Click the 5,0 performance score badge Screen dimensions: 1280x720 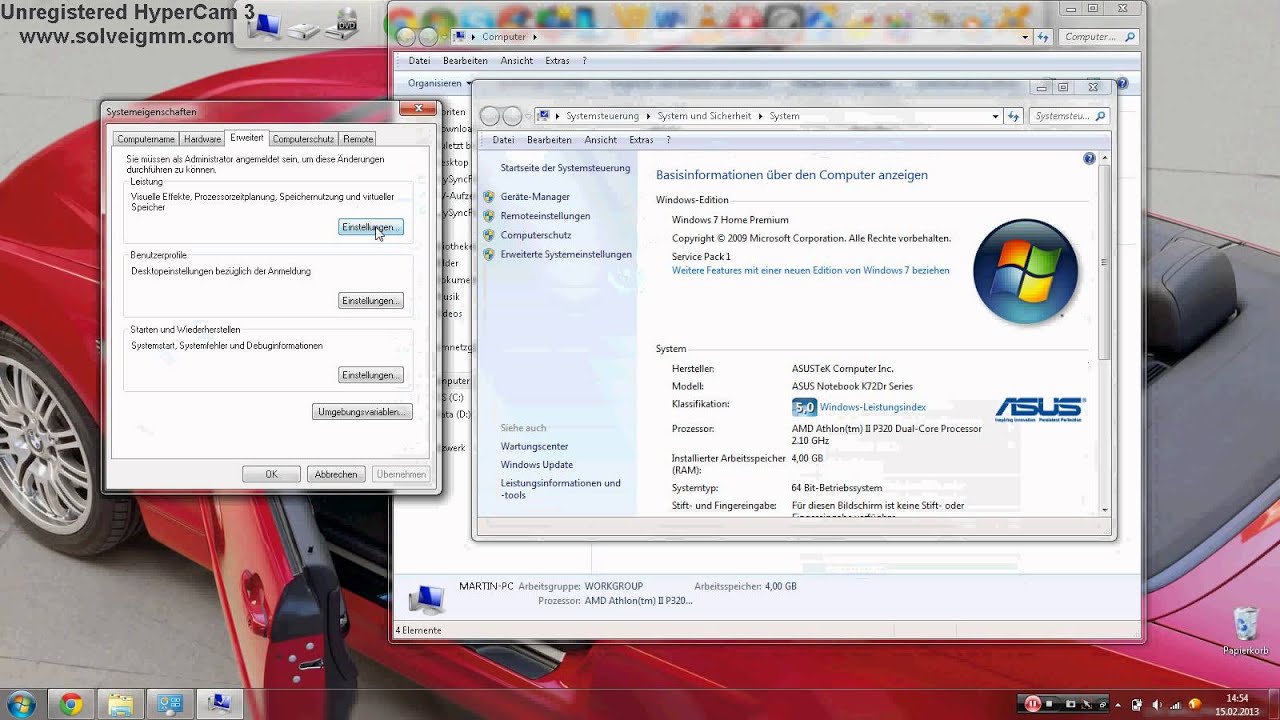(804, 407)
